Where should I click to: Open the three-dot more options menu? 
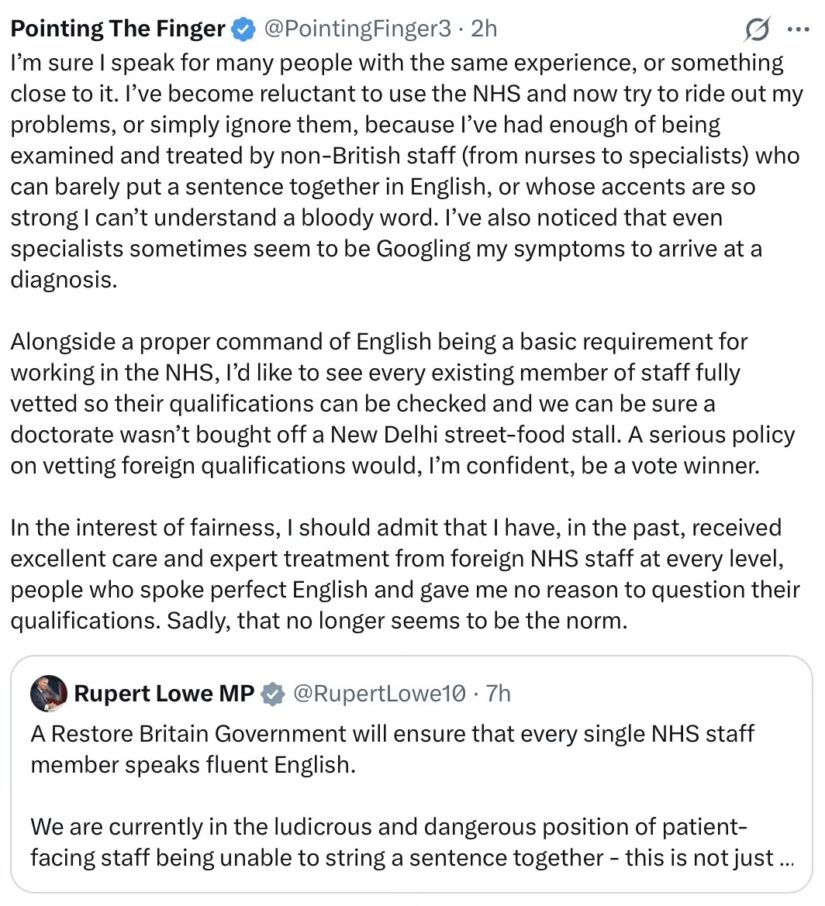coord(799,29)
